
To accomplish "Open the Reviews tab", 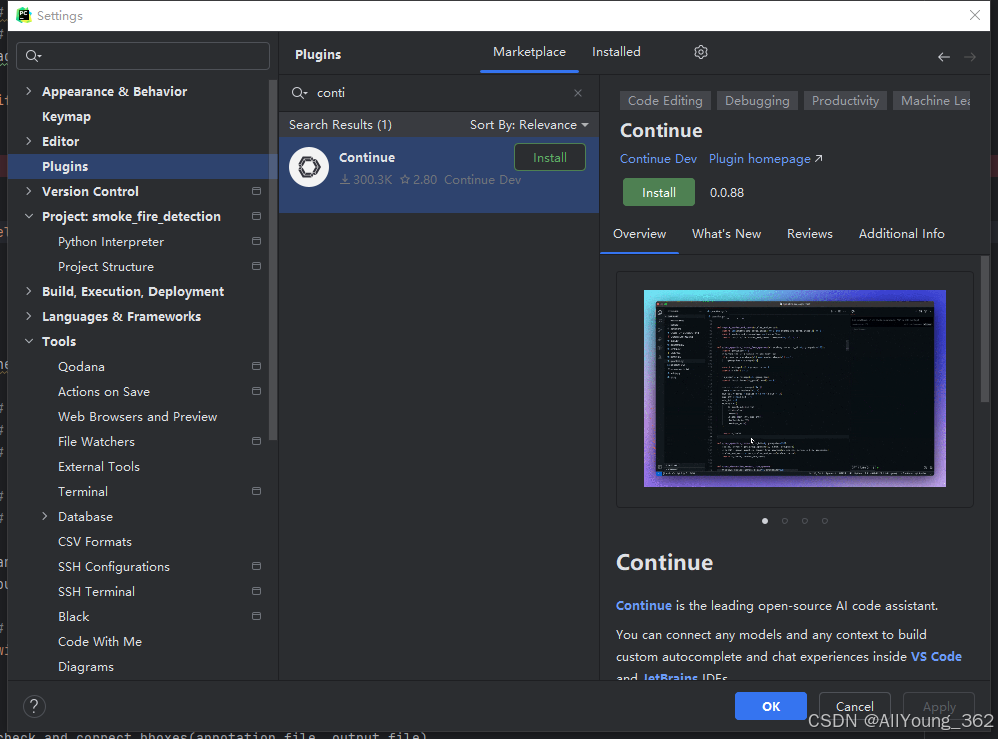I will [x=810, y=234].
